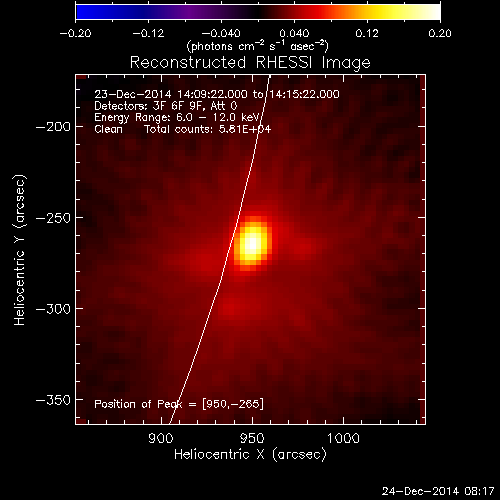
Task: Click the white end of the colorbar
Action: point(433,11)
